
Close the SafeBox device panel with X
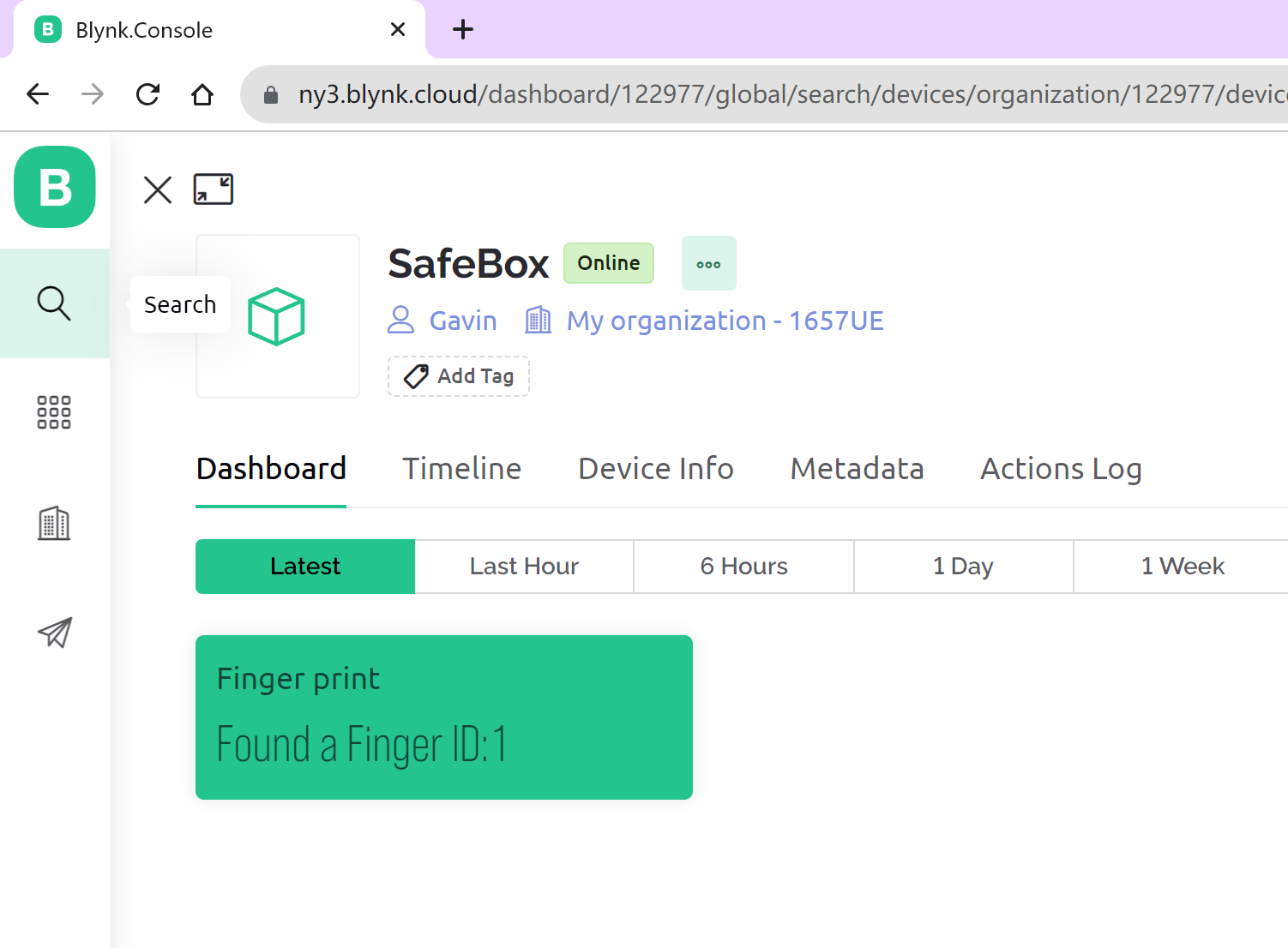(x=158, y=189)
